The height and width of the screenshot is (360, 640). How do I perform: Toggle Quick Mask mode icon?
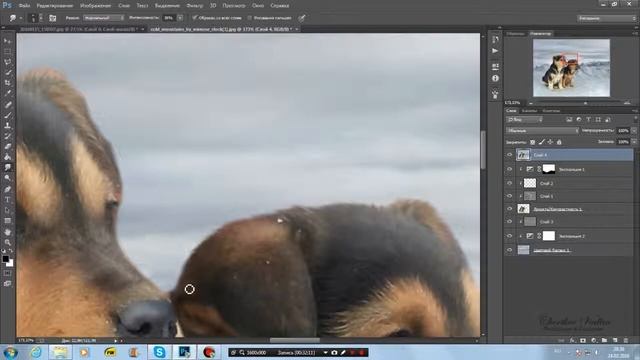click(7, 273)
